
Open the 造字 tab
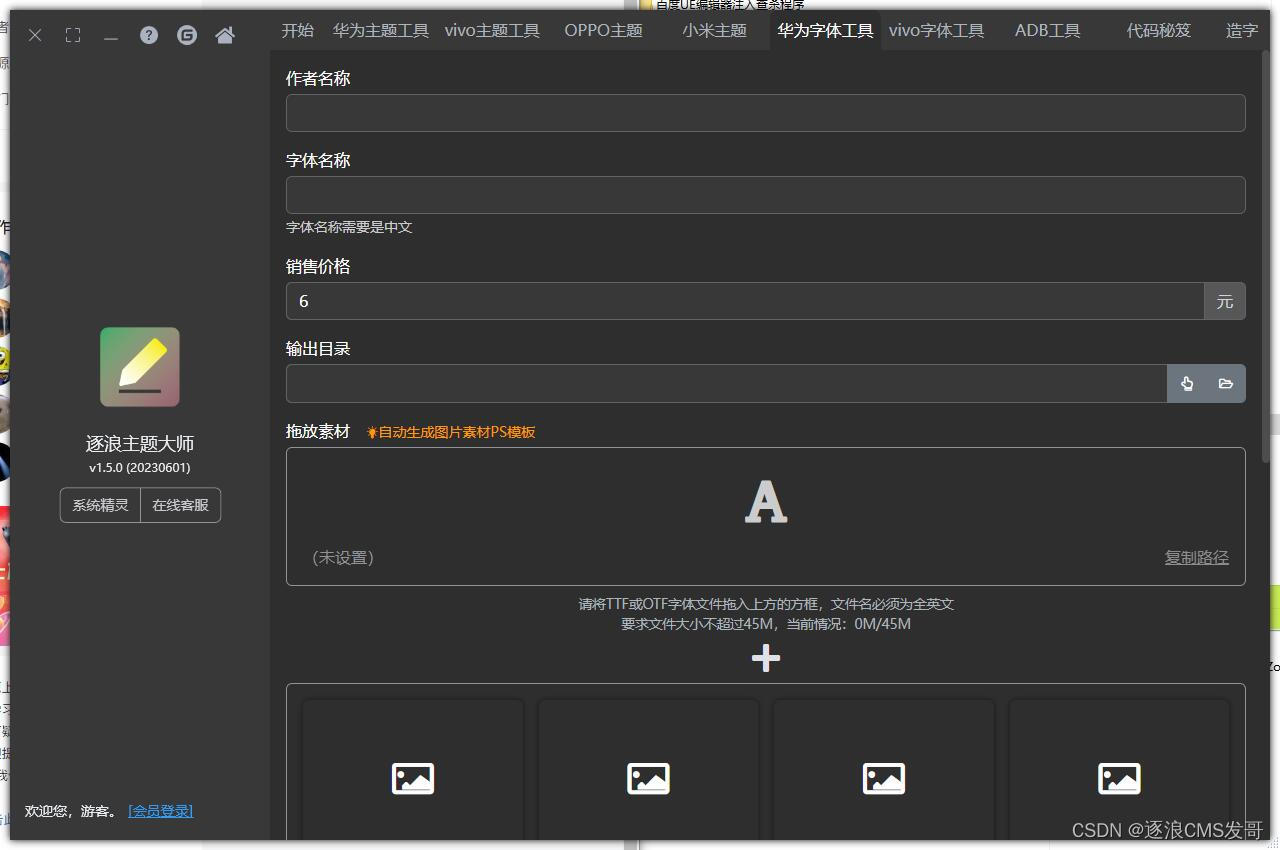pyautogui.click(x=1242, y=30)
